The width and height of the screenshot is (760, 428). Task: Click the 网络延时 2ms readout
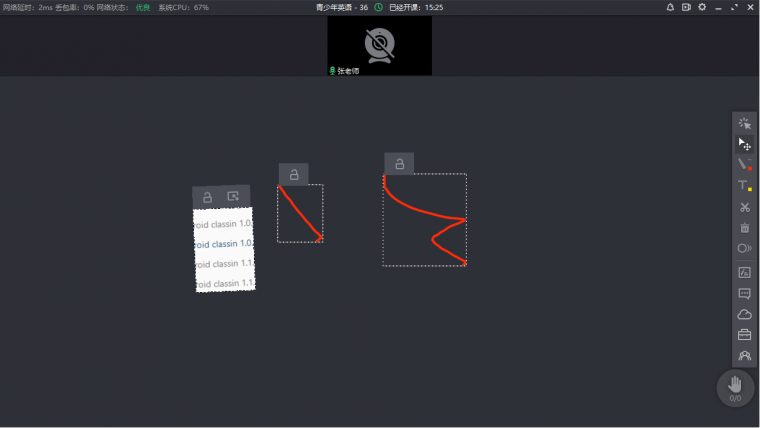pyautogui.click(x=28, y=7)
